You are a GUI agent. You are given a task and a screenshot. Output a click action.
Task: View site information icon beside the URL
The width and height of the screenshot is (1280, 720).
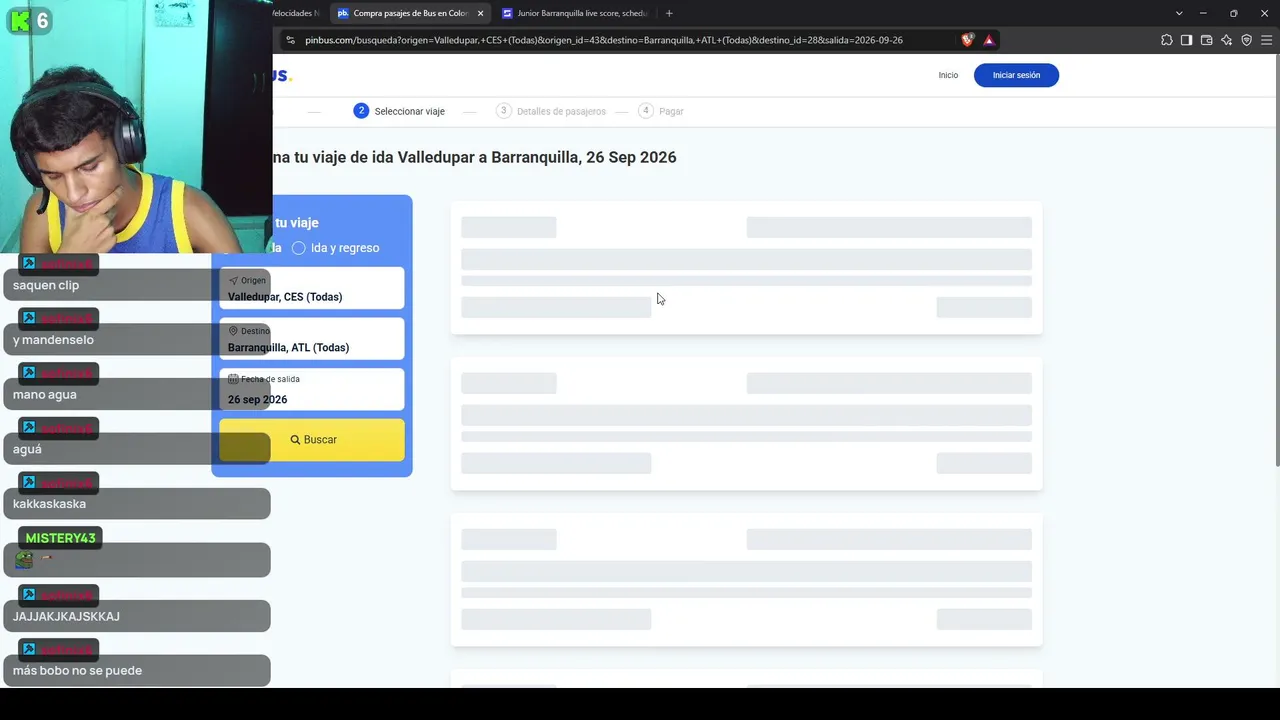click(290, 40)
